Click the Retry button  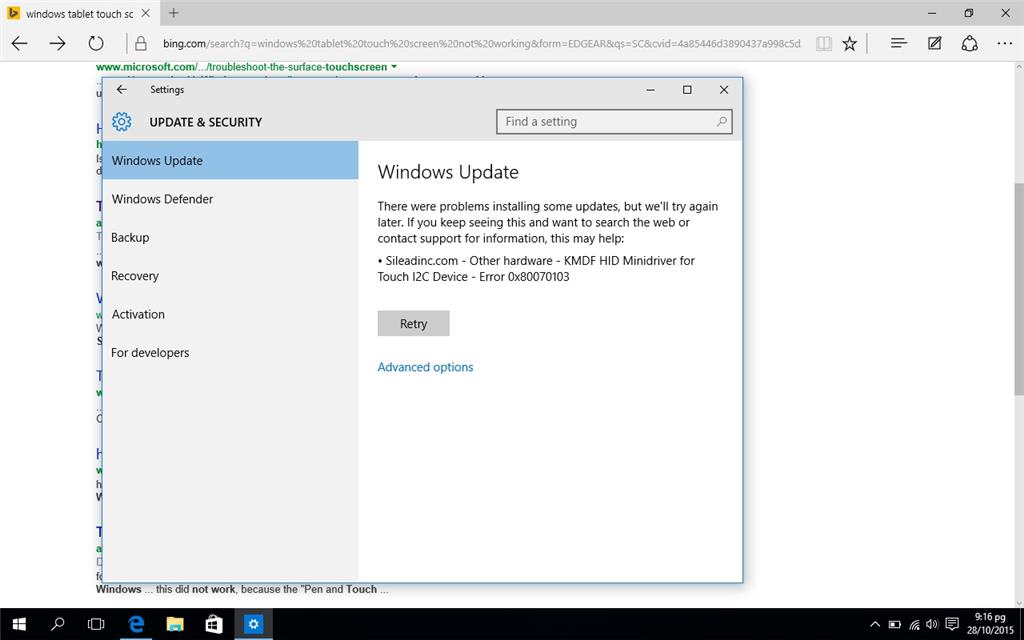coord(413,323)
